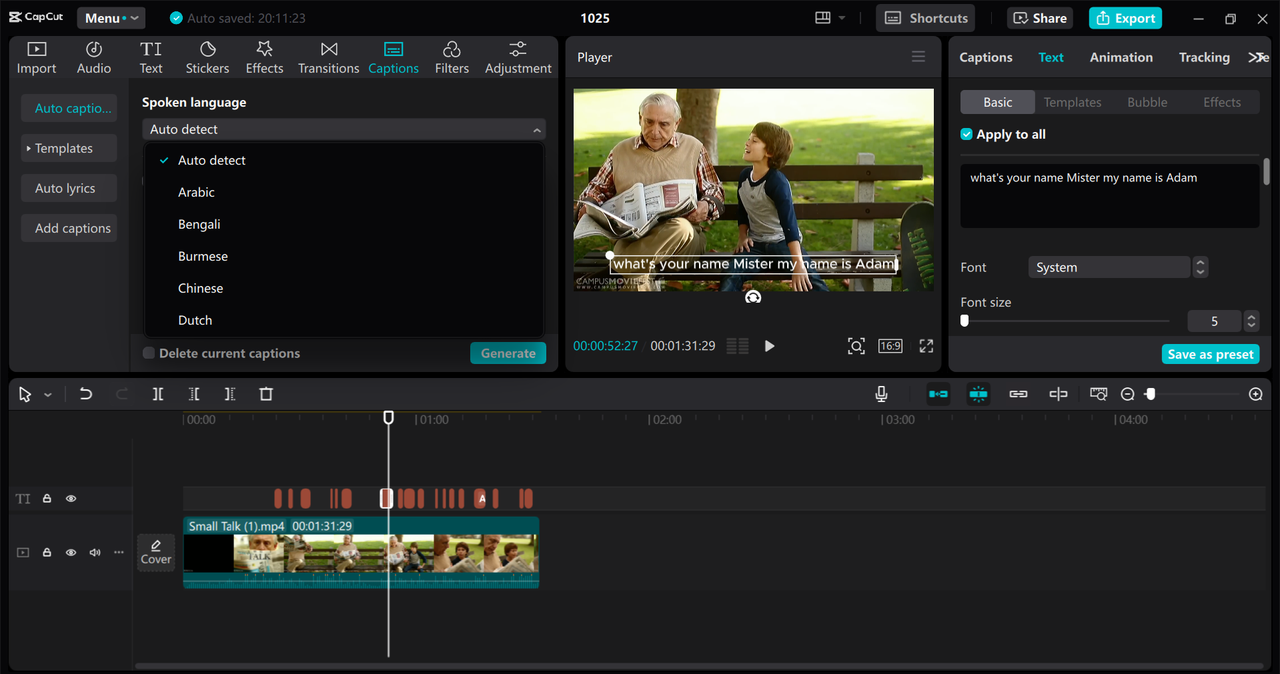Click the Split tool icon
Screen dimensions: 1280x674
point(158,394)
